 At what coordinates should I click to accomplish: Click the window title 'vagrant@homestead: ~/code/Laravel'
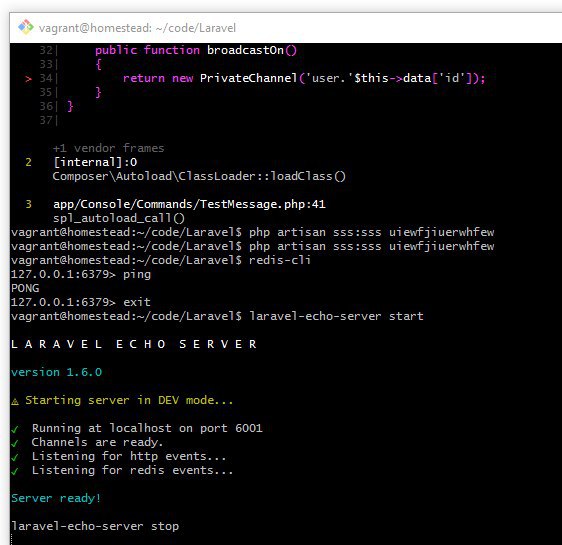click(x=137, y=28)
